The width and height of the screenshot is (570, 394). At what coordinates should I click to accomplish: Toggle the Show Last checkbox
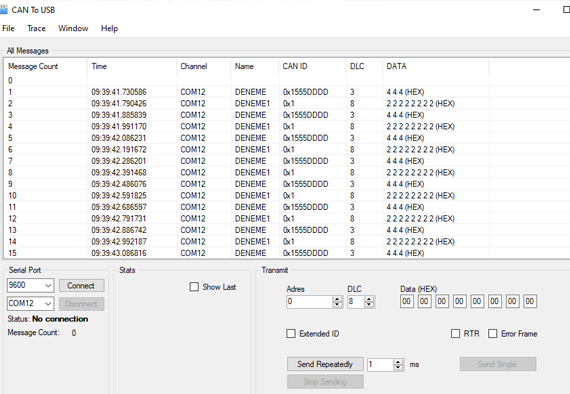[x=194, y=287]
